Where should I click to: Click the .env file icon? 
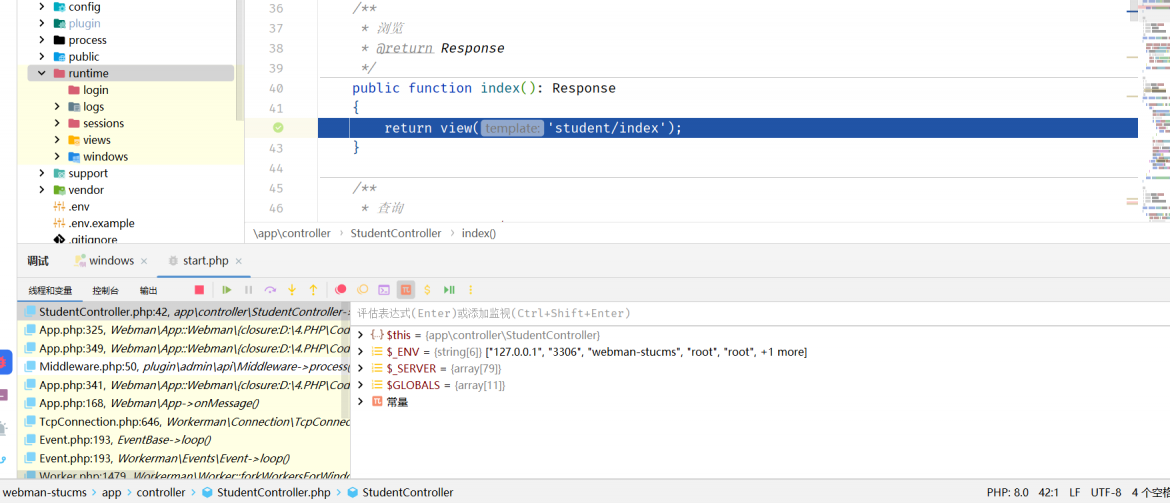click(x=59, y=207)
